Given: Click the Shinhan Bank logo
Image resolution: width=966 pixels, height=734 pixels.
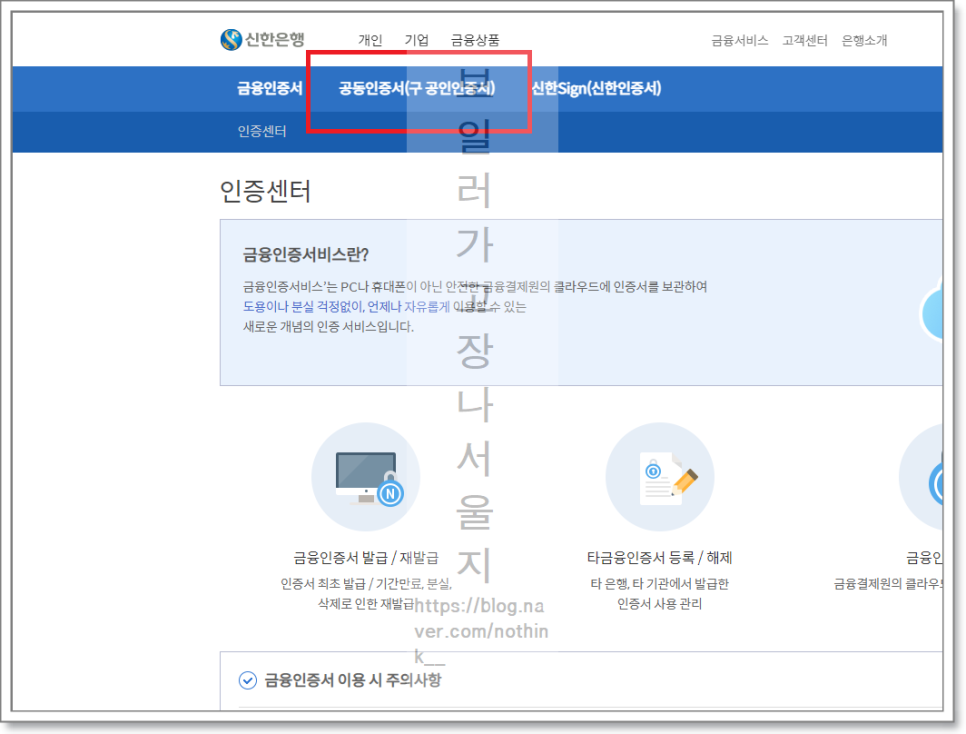Looking at the screenshot, I should [x=262, y=39].
